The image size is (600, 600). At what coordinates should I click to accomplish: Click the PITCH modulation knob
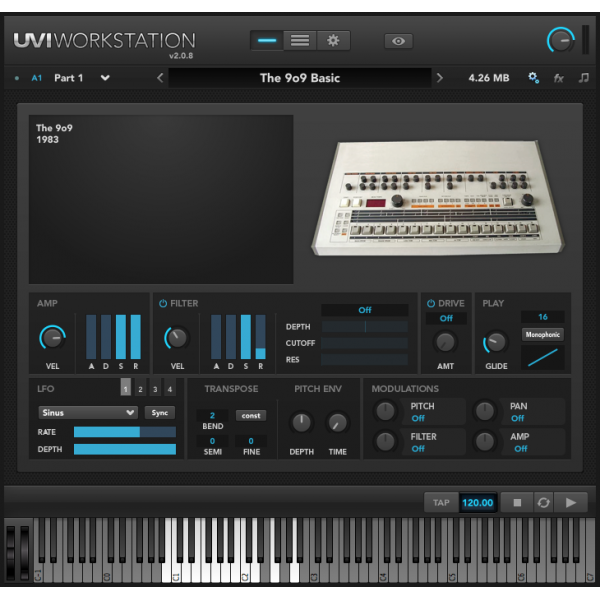coord(386,411)
